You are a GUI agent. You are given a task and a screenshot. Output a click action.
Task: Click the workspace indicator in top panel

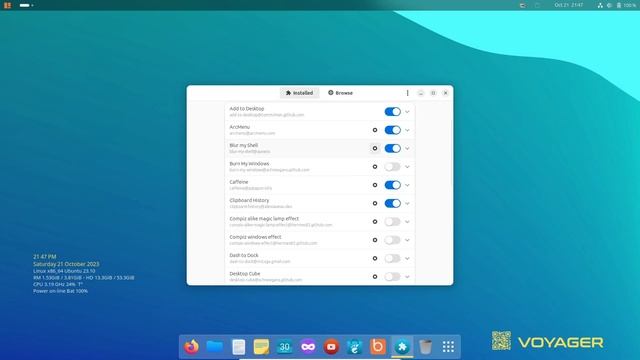(x=26, y=5)
